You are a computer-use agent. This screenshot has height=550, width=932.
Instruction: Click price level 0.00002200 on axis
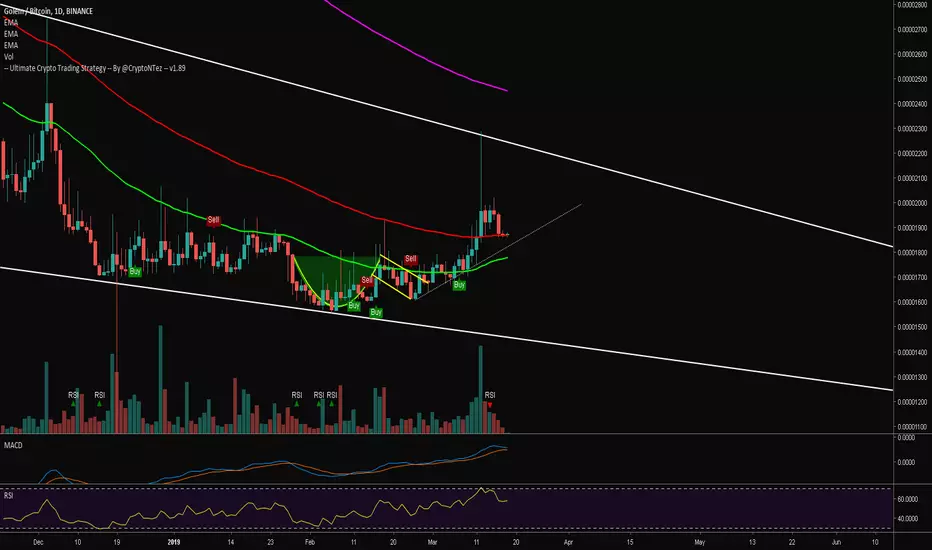point(912,153)
